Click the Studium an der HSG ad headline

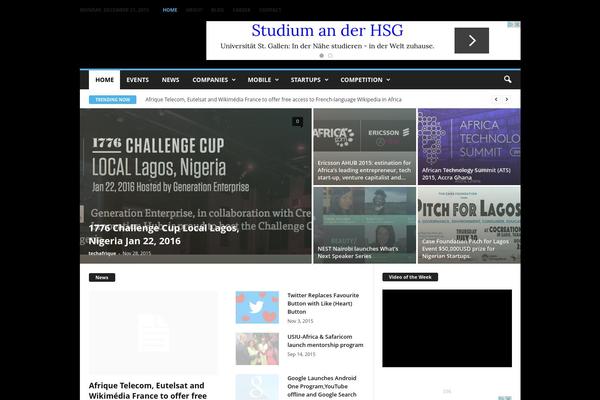tap(327, 30)
